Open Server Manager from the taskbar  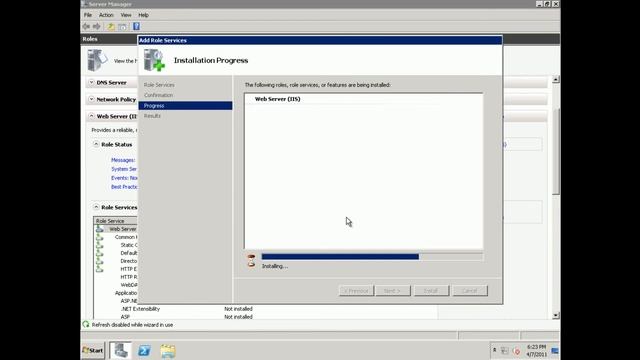point(120,351)
